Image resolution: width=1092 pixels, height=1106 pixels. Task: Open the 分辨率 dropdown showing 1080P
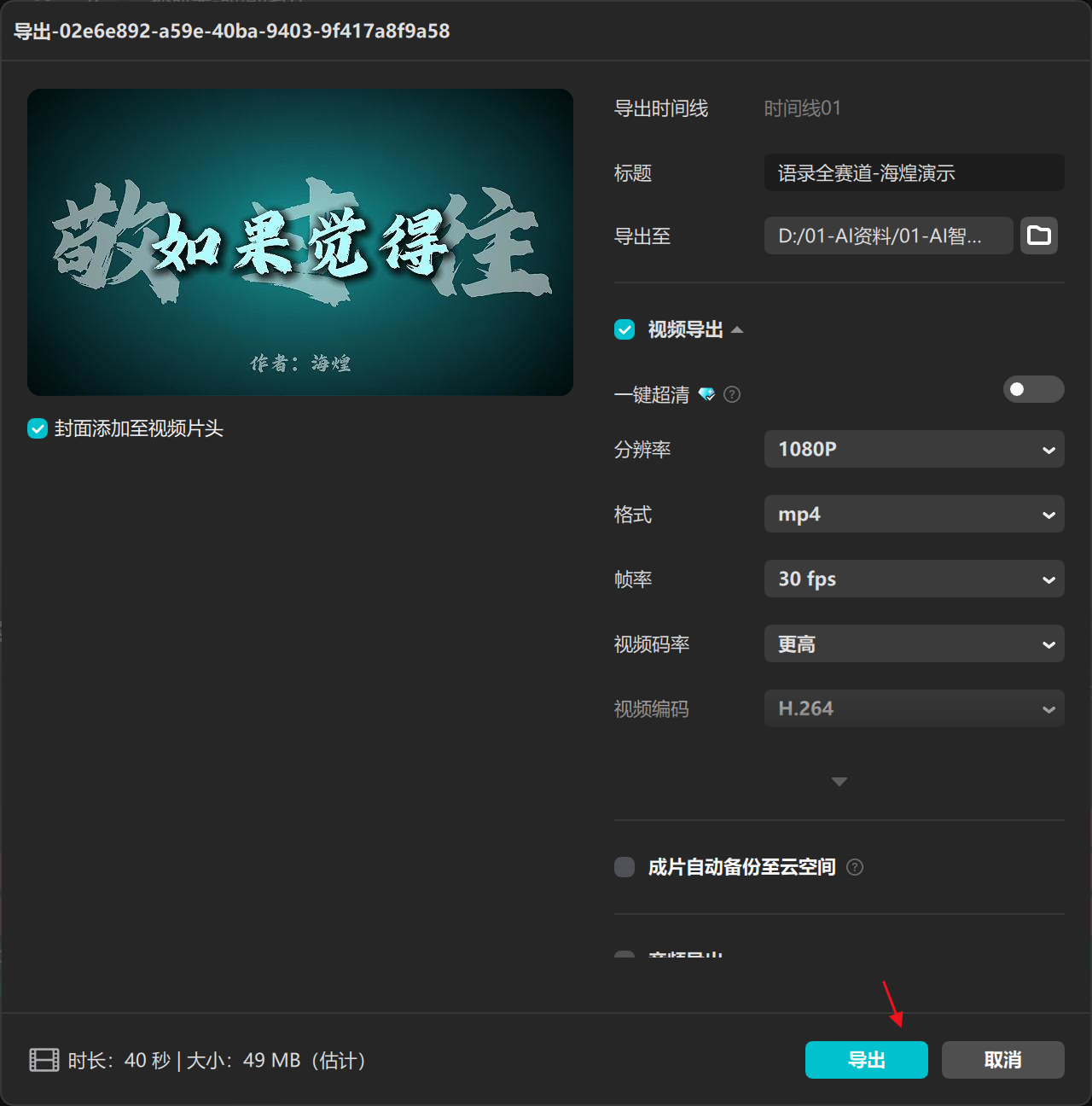914,449
